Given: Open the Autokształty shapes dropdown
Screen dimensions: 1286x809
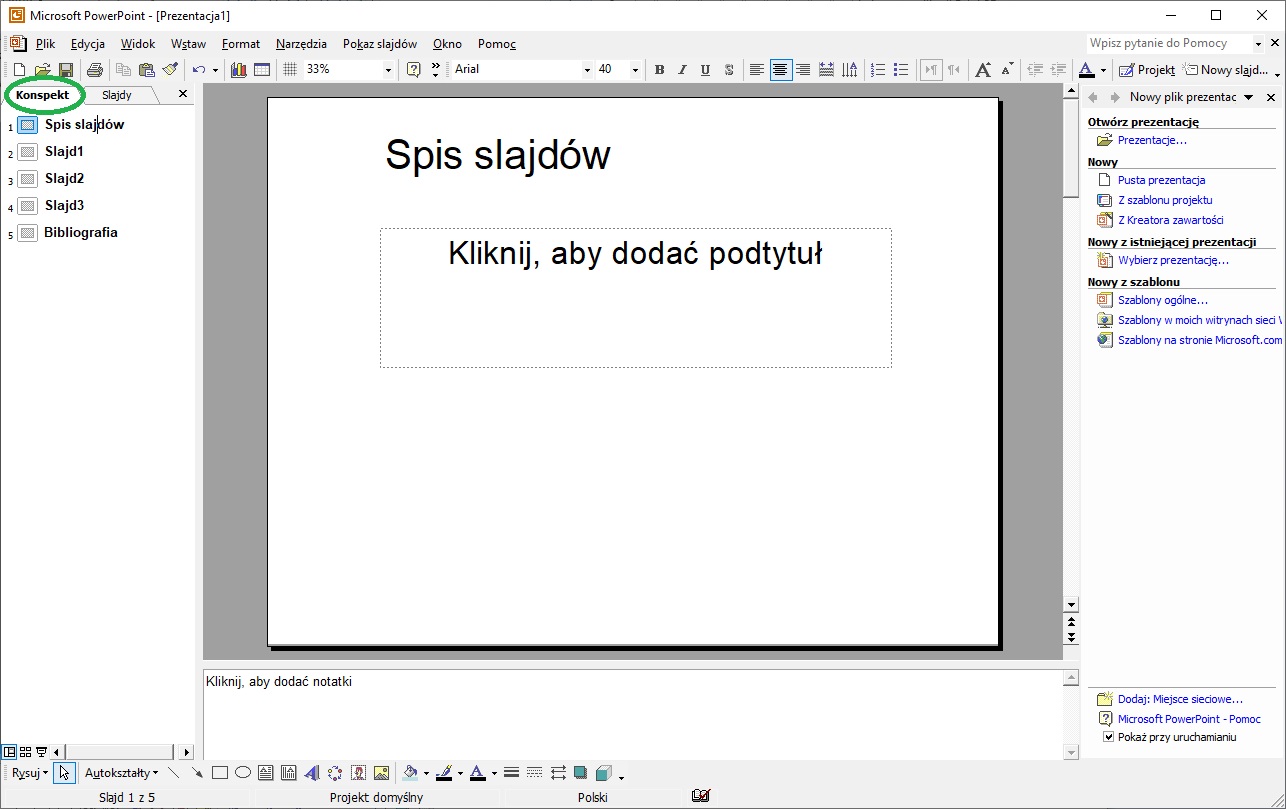Looking at the screenshot, I should point(121,773).
